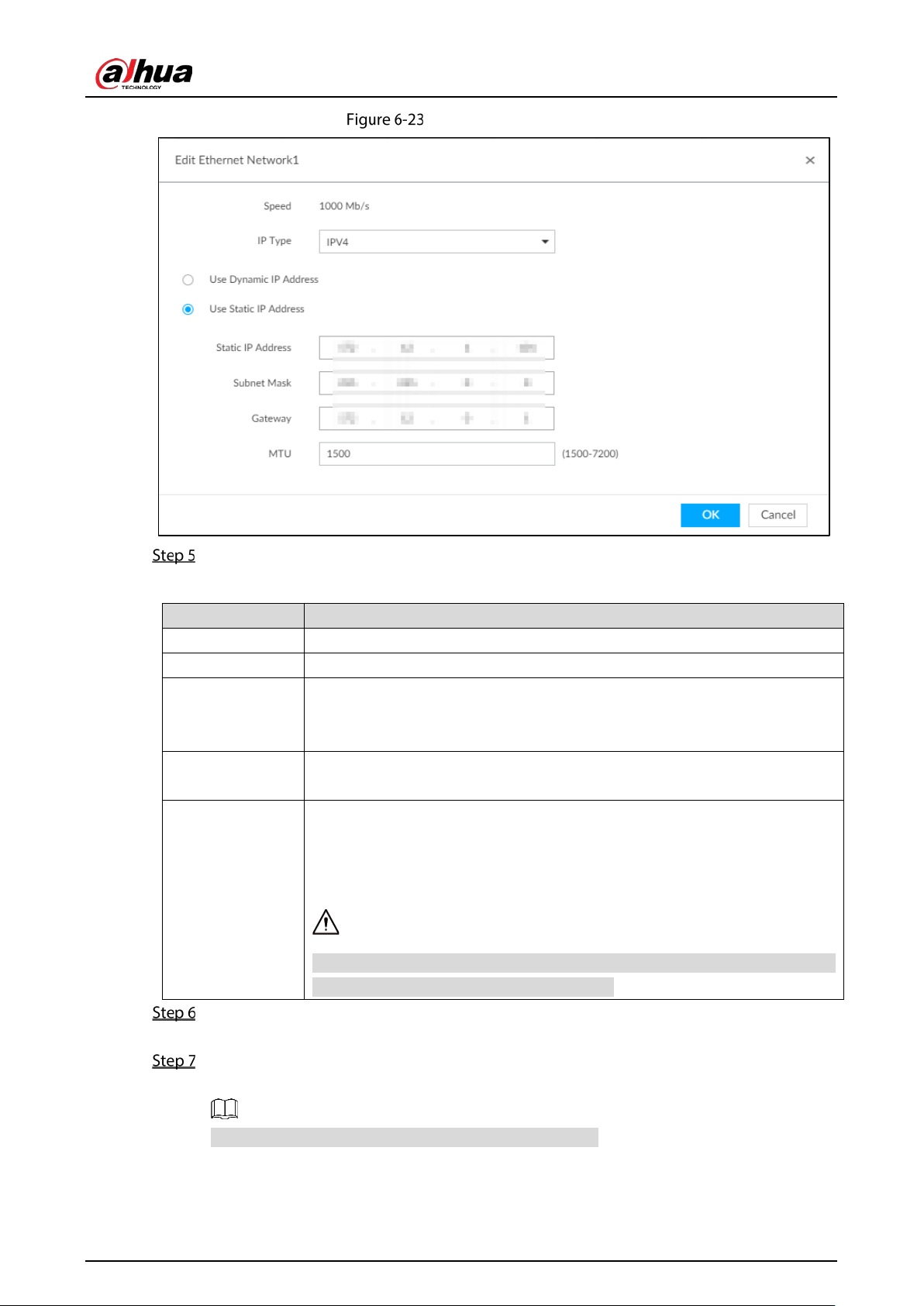Screen dimensions: 924x1306
Task: Click the Step 7 heading
Action: pos(174,1061)
